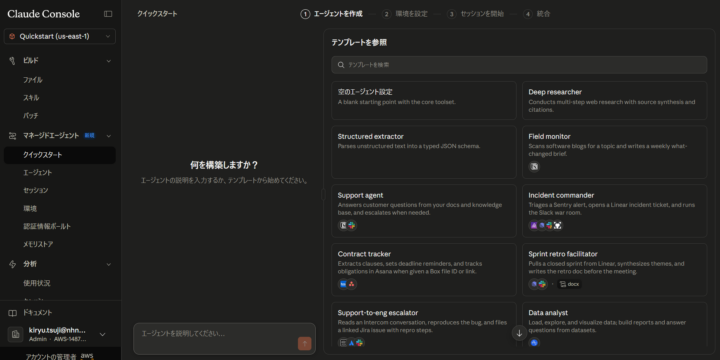Open the ドキュメント link
The image size is (720, 360).
[x=38, y=313]
